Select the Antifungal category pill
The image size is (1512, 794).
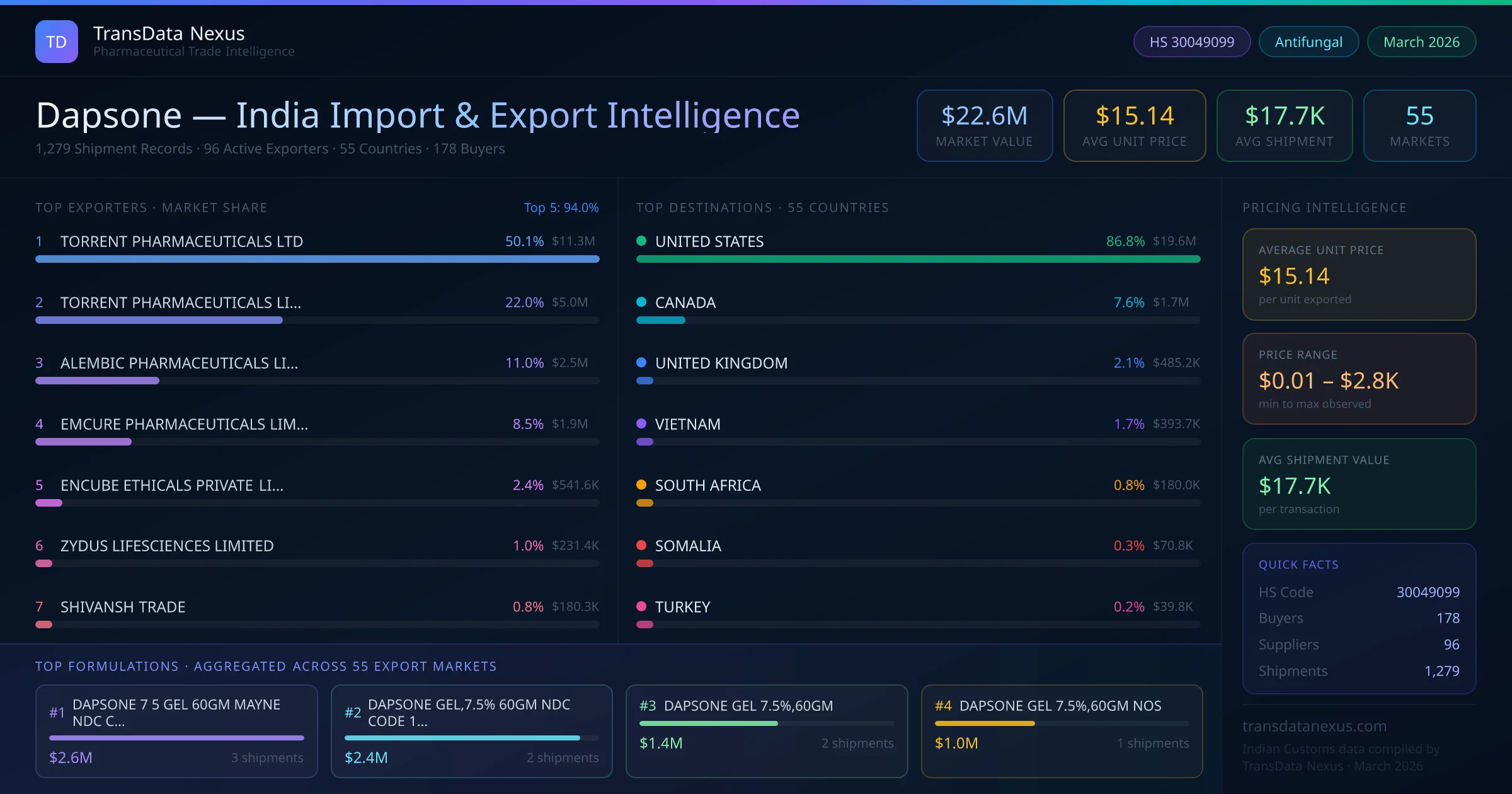point(1309,42)
